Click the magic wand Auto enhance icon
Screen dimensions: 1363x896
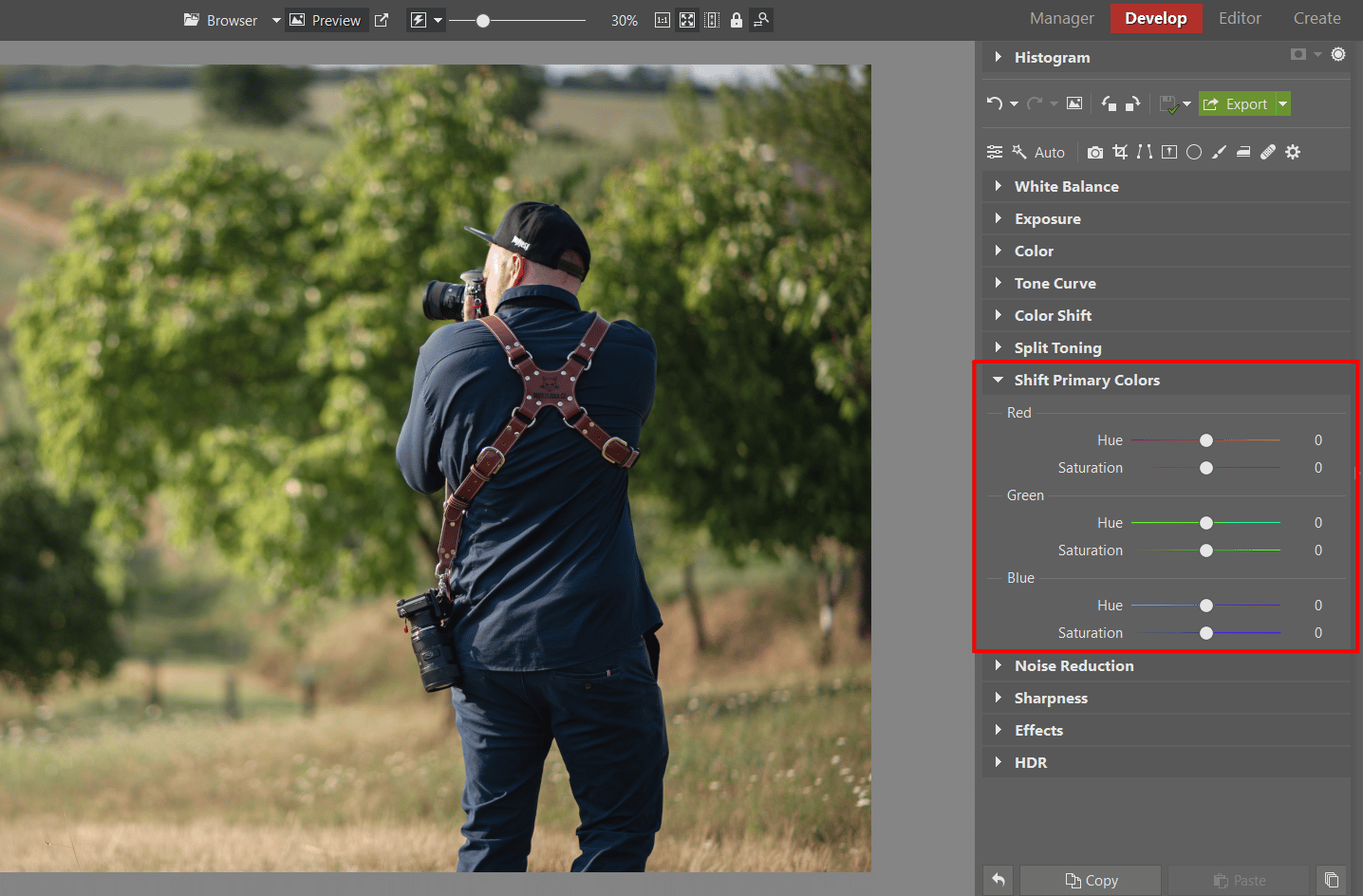(x=1020, y=152)
